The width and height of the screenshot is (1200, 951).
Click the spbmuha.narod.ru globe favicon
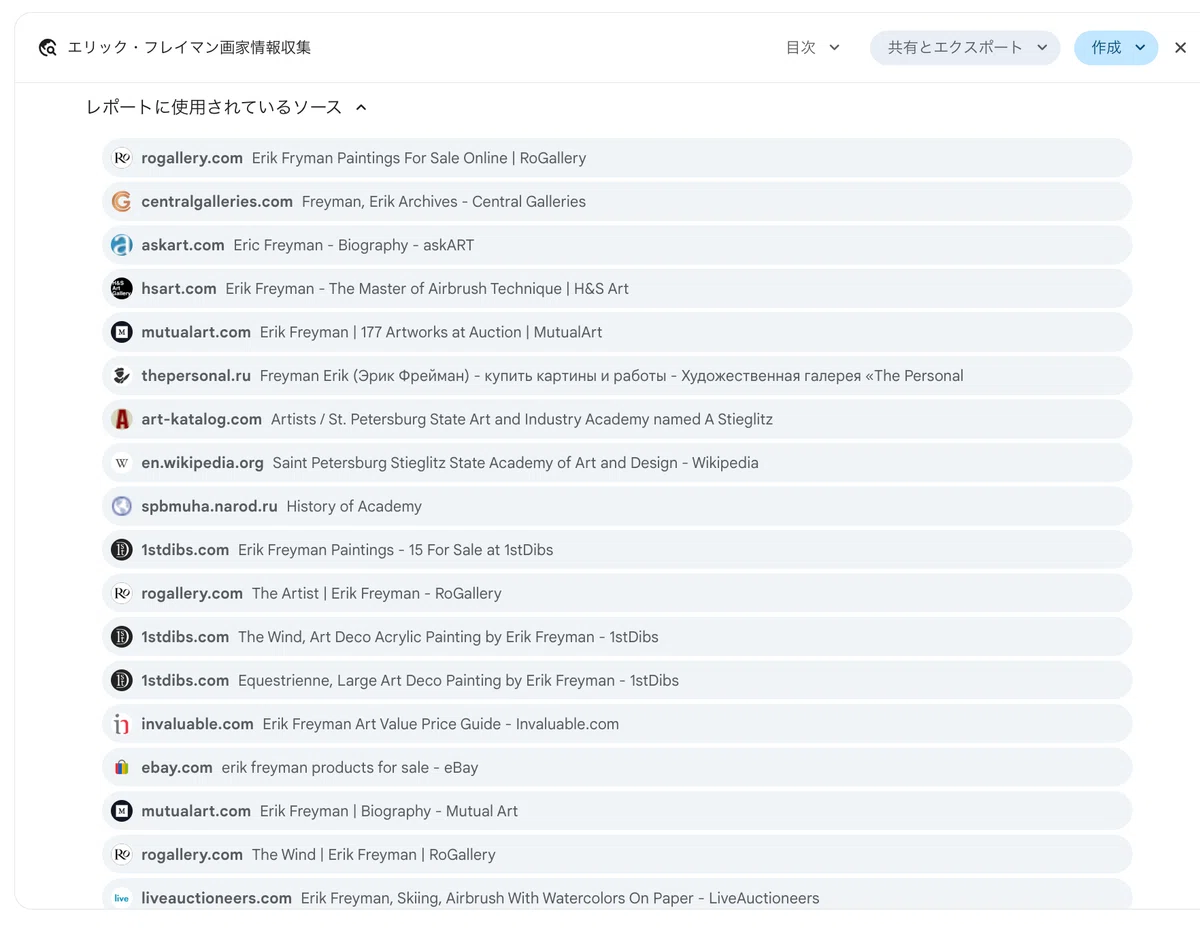pos(122,506)
